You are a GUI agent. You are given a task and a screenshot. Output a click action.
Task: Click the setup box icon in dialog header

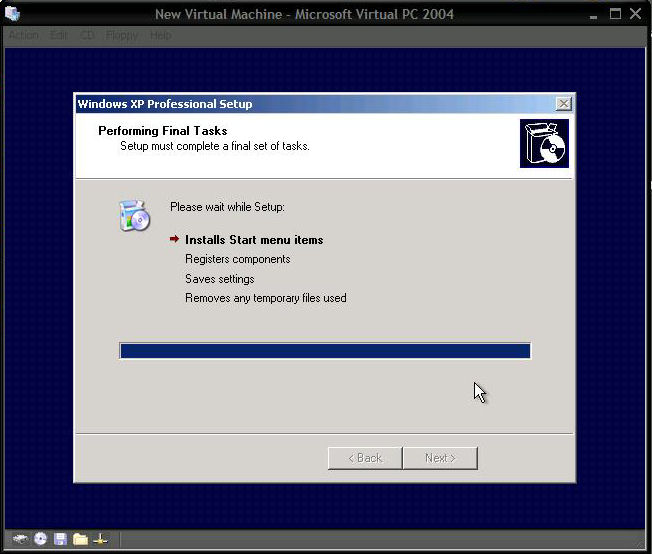click(544, 143)
